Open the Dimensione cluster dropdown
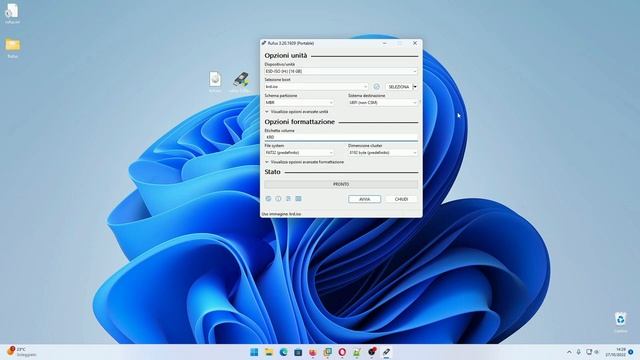The width and height of the screenshot is (640, 360). coord(383,153)
